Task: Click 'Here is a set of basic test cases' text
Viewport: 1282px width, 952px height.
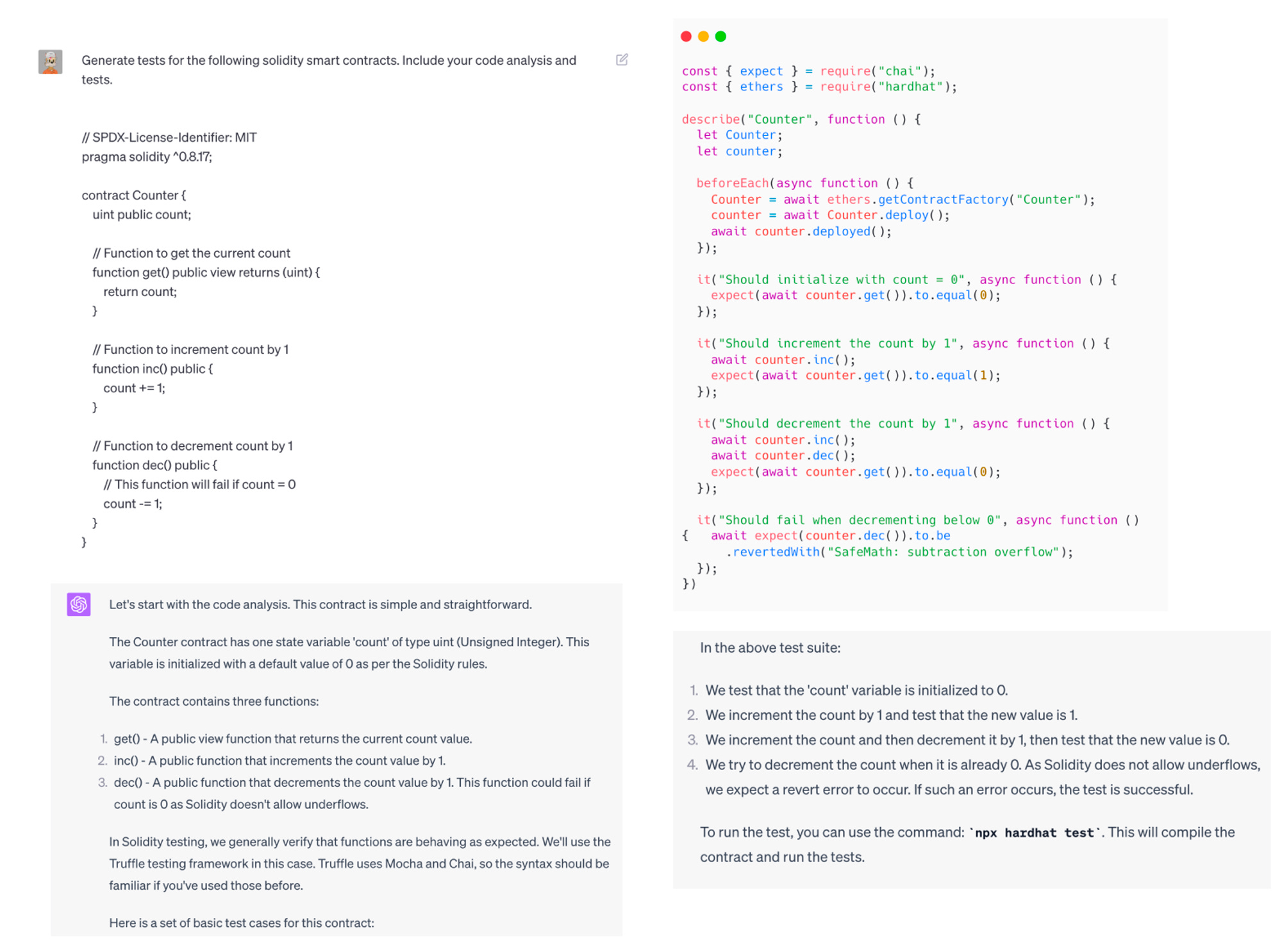Action: [x=241, y=923]
